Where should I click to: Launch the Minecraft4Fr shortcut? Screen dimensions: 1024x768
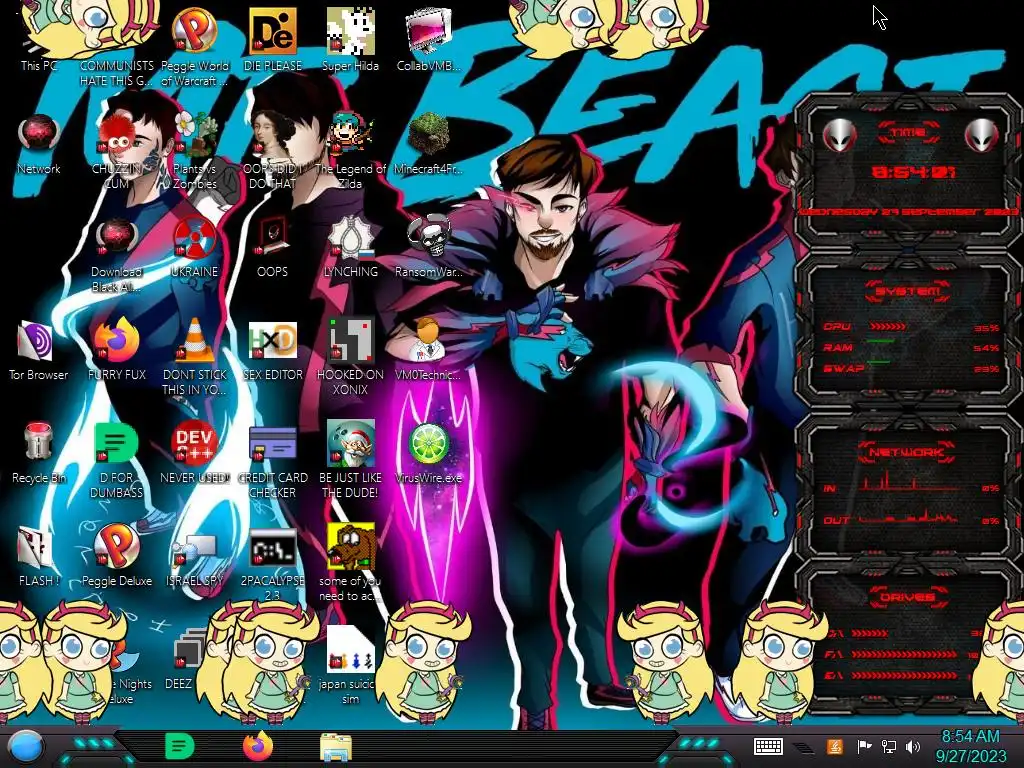point(428,144)
